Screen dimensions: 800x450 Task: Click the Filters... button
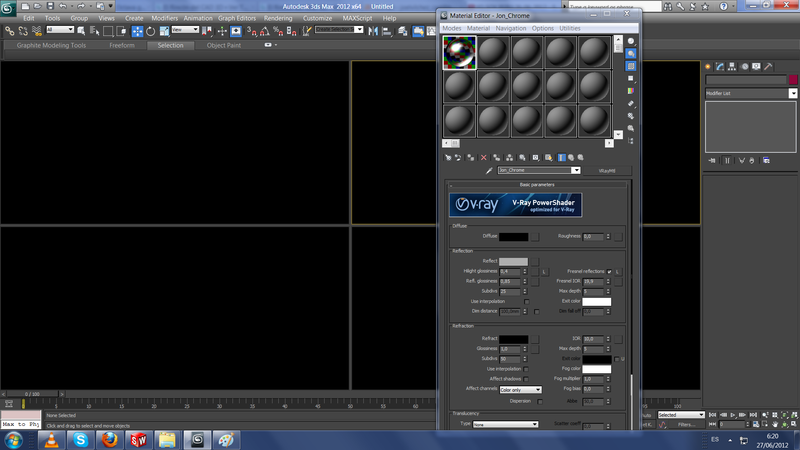[686, 424]
